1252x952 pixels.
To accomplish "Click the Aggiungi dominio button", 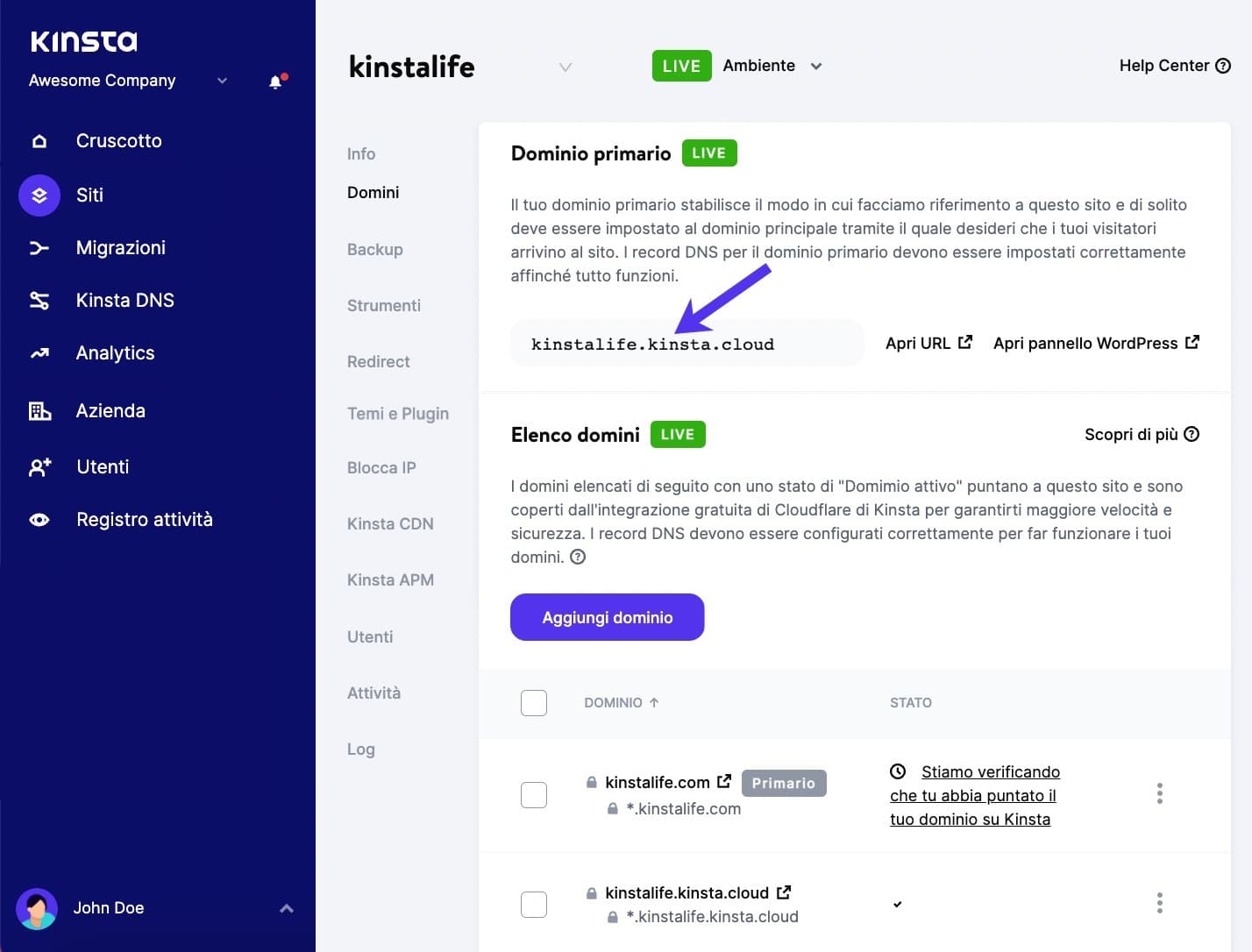I will tap(607, 617).
